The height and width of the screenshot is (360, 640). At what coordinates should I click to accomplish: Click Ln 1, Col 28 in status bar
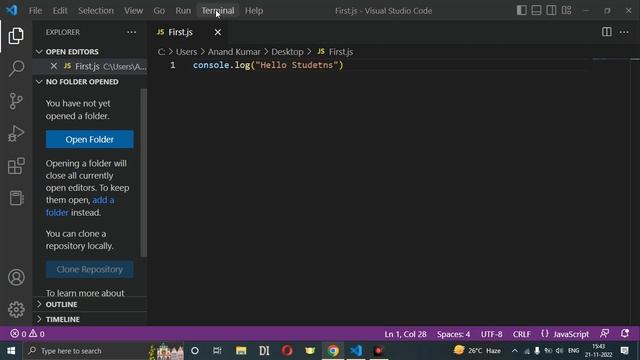click(405, 334)
